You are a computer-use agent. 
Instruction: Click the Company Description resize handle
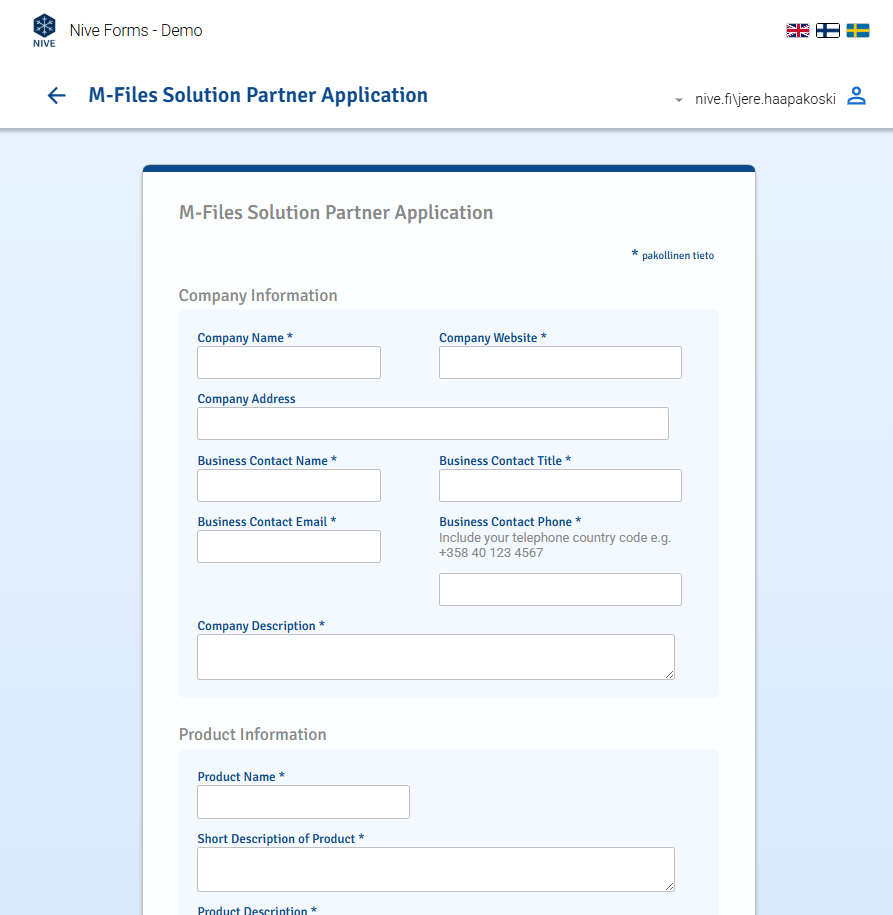[x=669, y=675]
